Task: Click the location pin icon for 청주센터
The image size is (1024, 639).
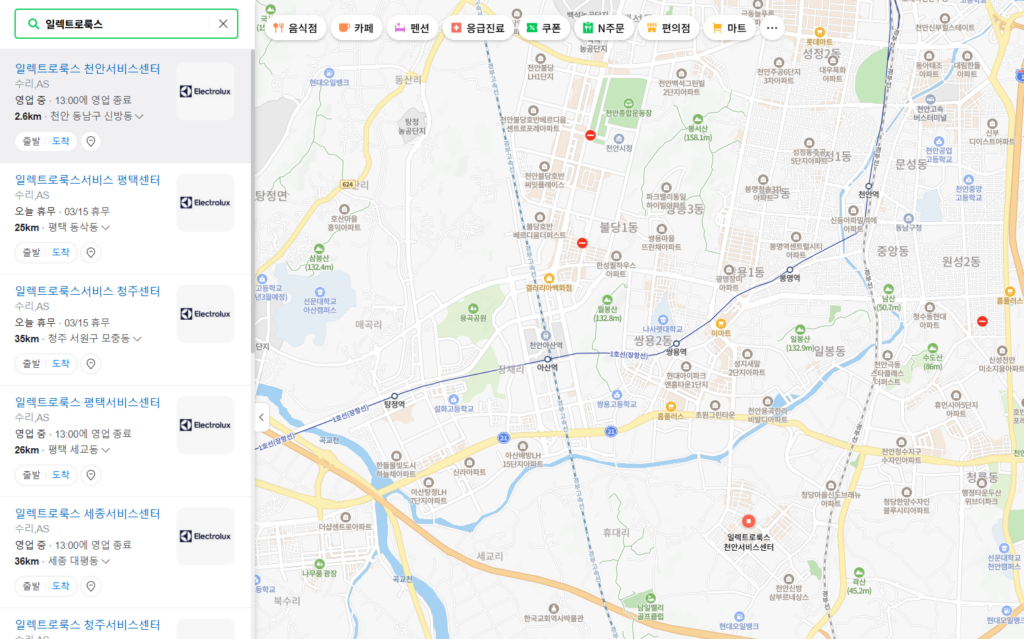Action: click(91, 363)
